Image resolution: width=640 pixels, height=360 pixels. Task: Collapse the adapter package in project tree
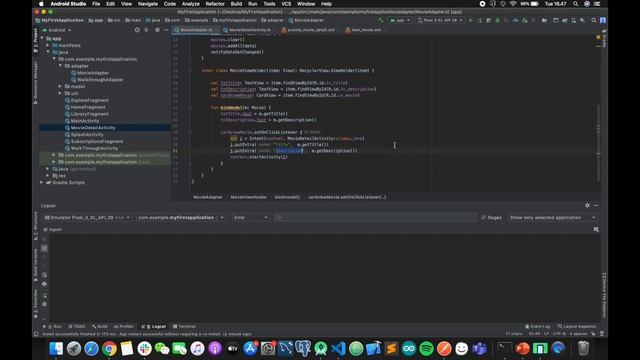tap(60, 66)
